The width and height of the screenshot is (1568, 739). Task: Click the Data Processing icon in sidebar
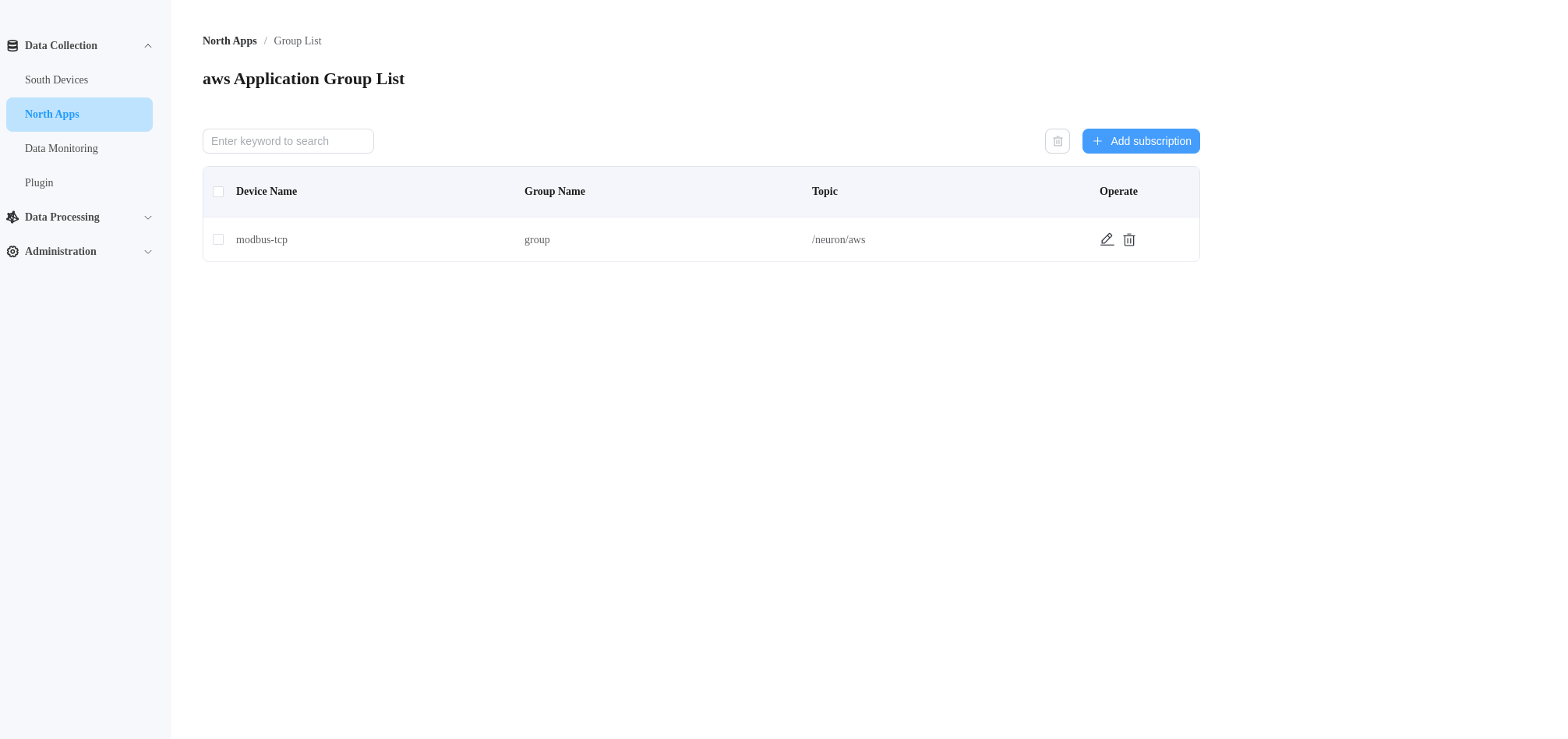(x=12, y=217)
